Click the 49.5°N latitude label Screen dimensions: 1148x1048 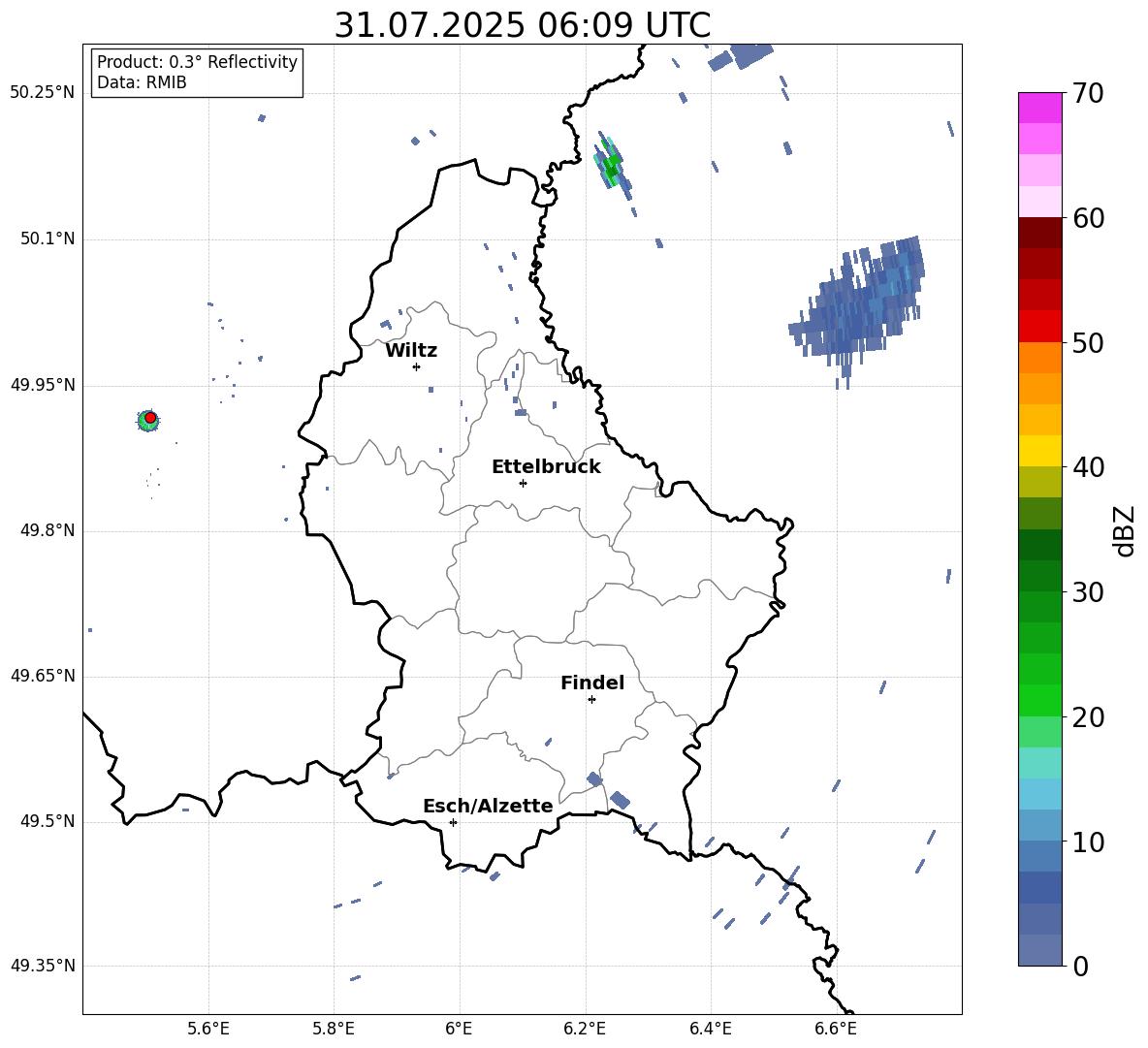point(48,821)
